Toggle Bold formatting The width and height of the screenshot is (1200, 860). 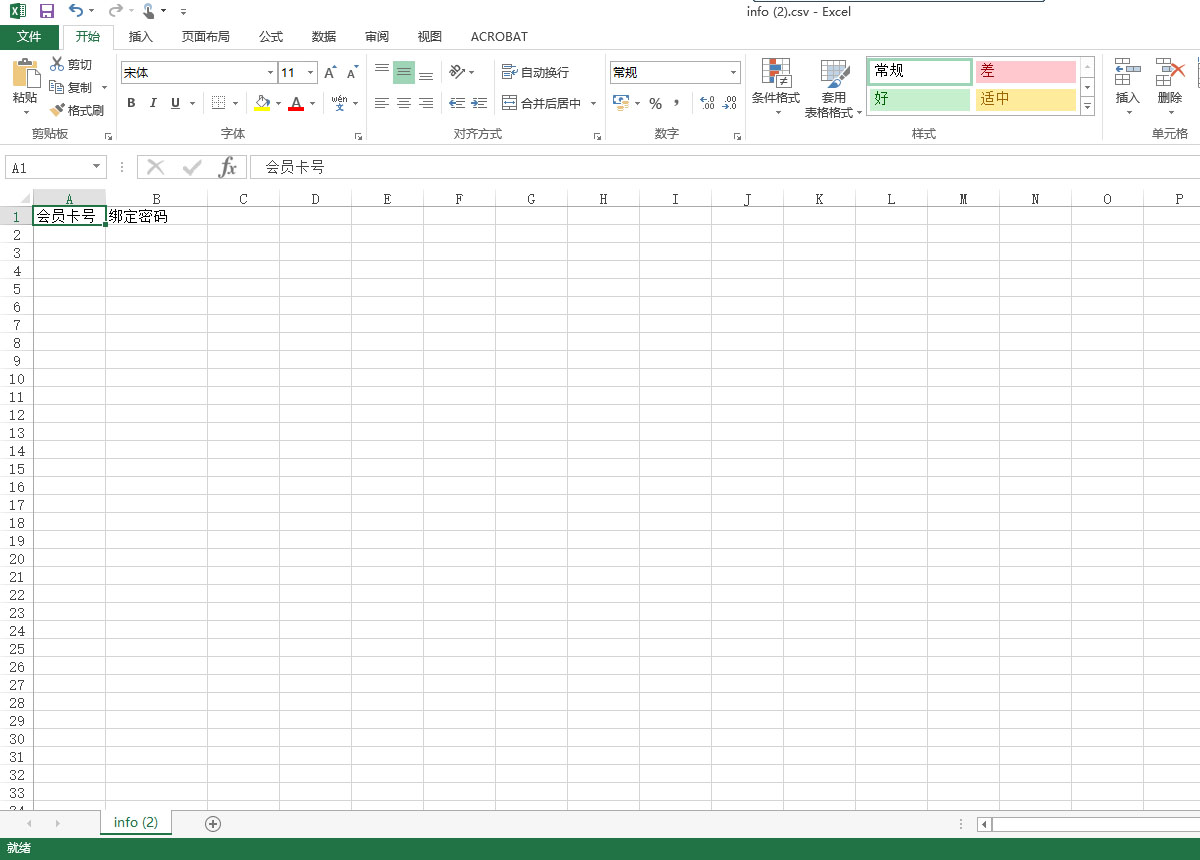[131, 103]
